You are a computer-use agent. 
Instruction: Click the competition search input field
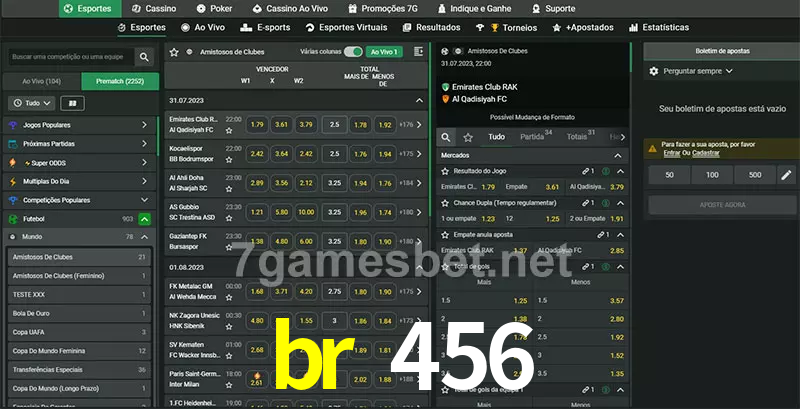pyautogui.click(x=71, y=57)
